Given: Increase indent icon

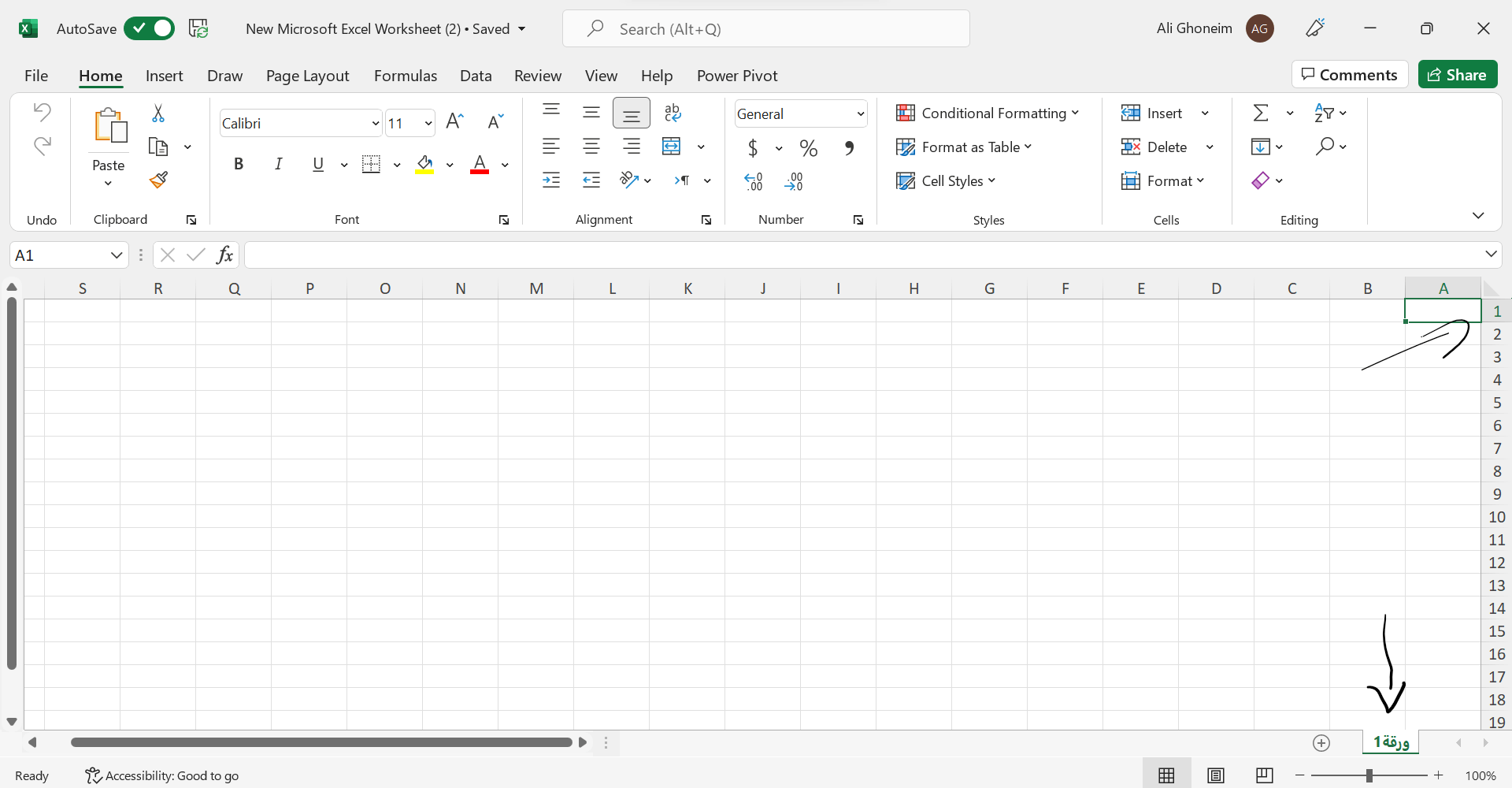Looking at the screenshot, I should (551, 180).
